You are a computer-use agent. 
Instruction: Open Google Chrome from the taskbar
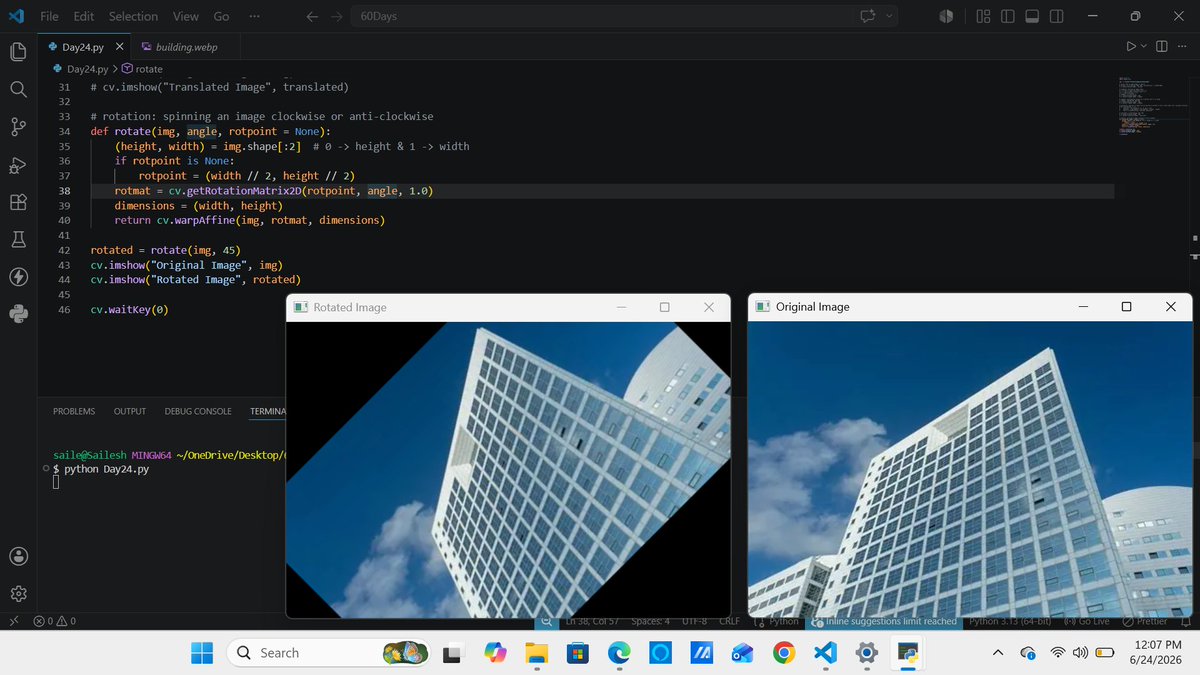tap(784, 653)
